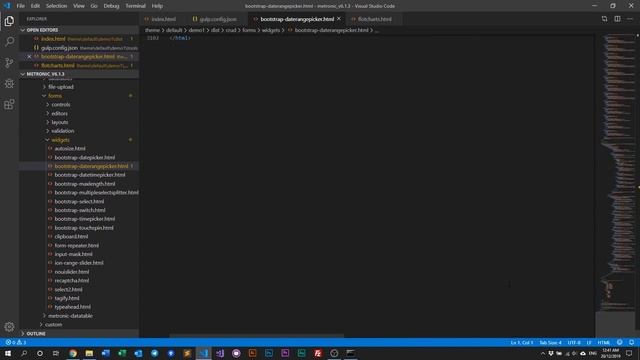Open the Debug view in activity bar
Image resolution: width=640 pixels, height=360 pixels.
pyautogui.click(x=9, y=84)
